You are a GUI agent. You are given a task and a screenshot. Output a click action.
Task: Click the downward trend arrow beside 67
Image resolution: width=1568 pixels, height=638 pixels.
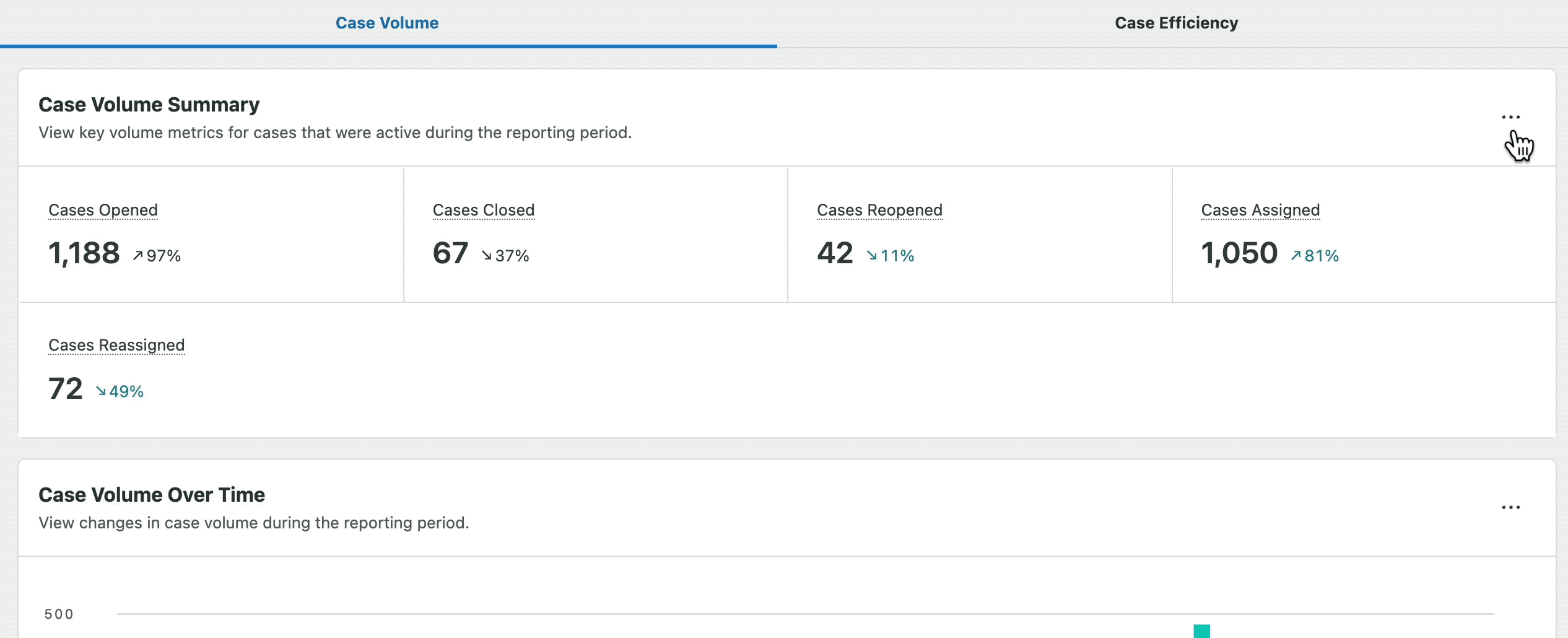pos(486,254)
